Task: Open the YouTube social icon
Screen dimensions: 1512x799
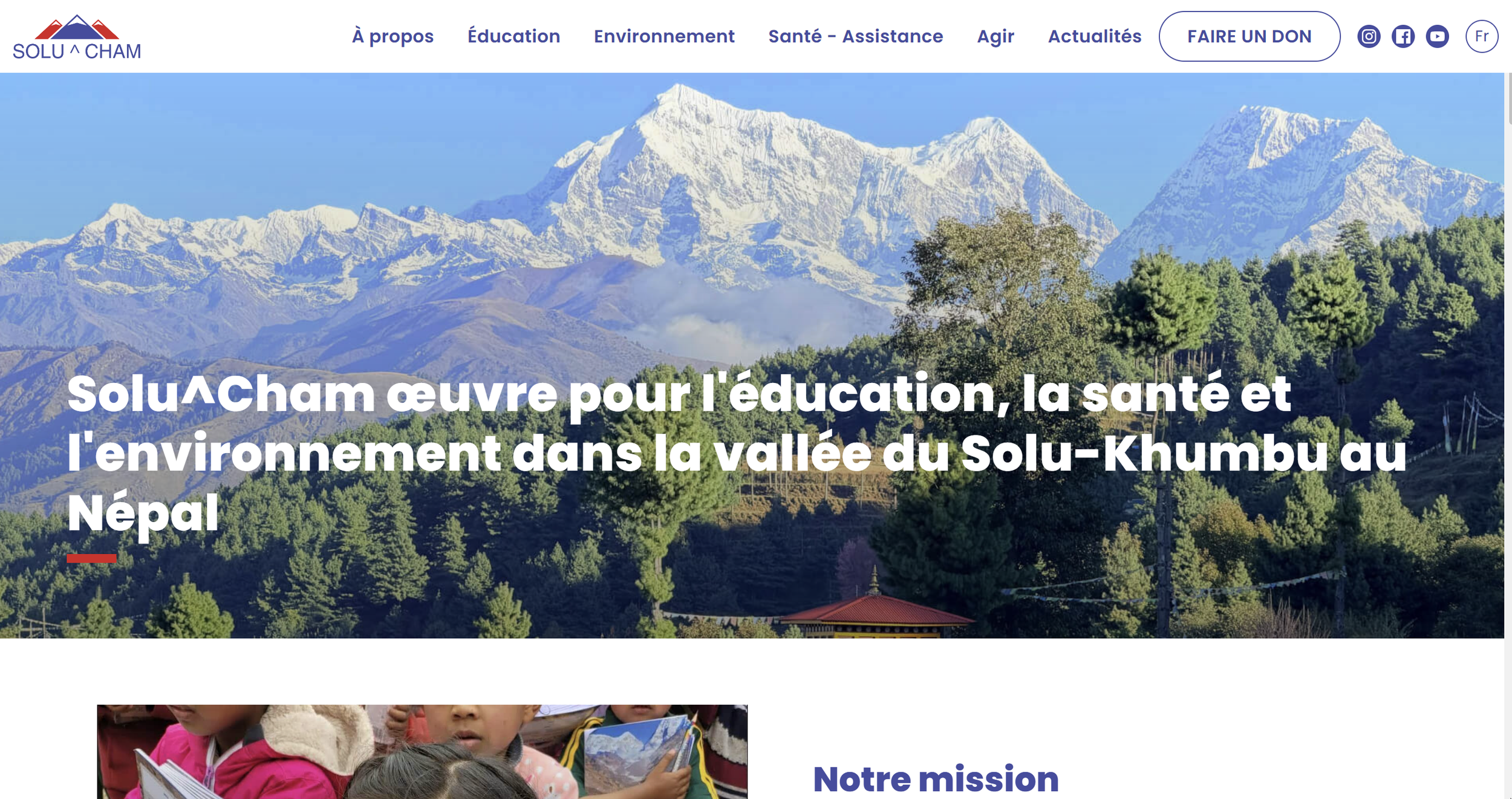Action: pyautogui.click(x=1437, y=36)
